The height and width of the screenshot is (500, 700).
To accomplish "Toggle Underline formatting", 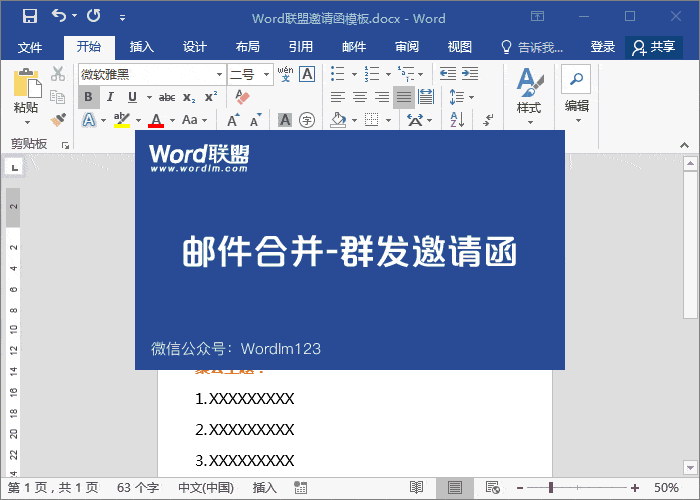I will click(132, 97).
